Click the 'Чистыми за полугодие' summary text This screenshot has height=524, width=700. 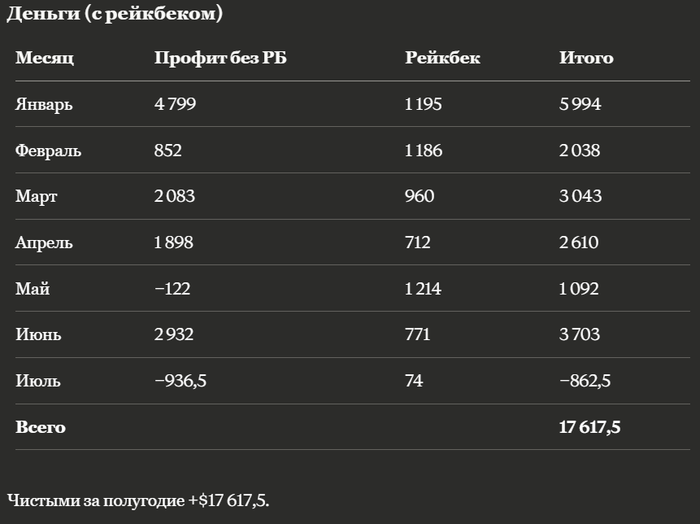coord(96,501)
